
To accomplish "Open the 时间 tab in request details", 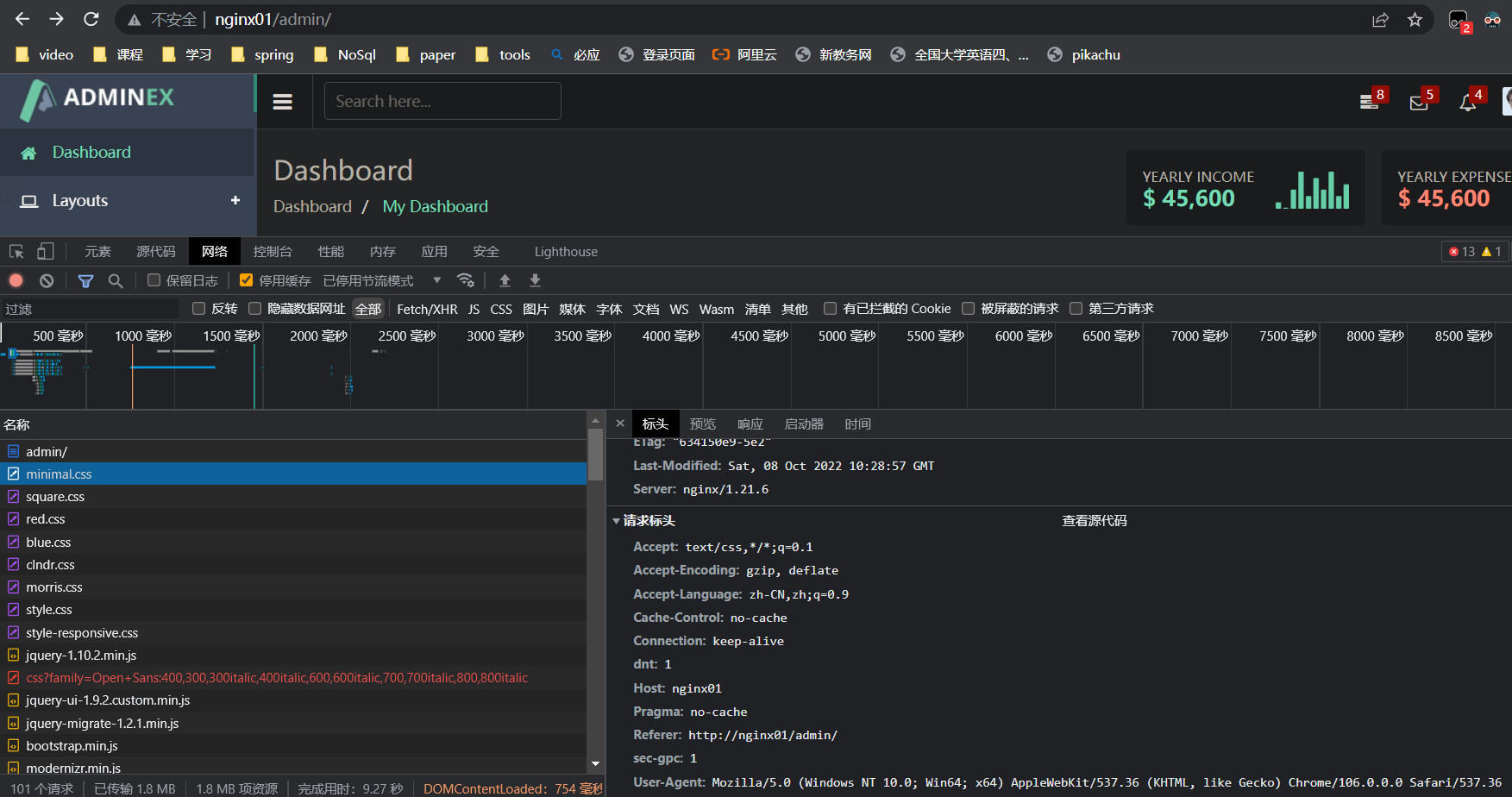I will pyautogui.click(x=857, y=424).
